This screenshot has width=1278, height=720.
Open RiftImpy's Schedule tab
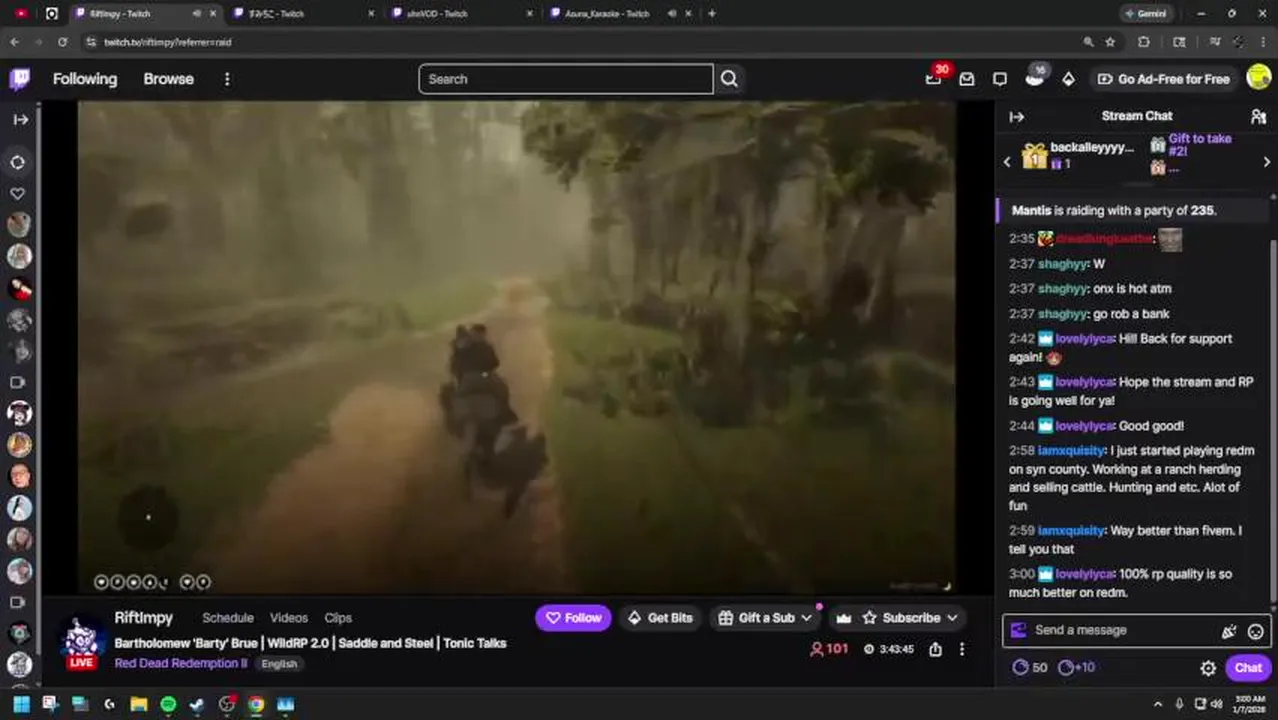point(228,618)
